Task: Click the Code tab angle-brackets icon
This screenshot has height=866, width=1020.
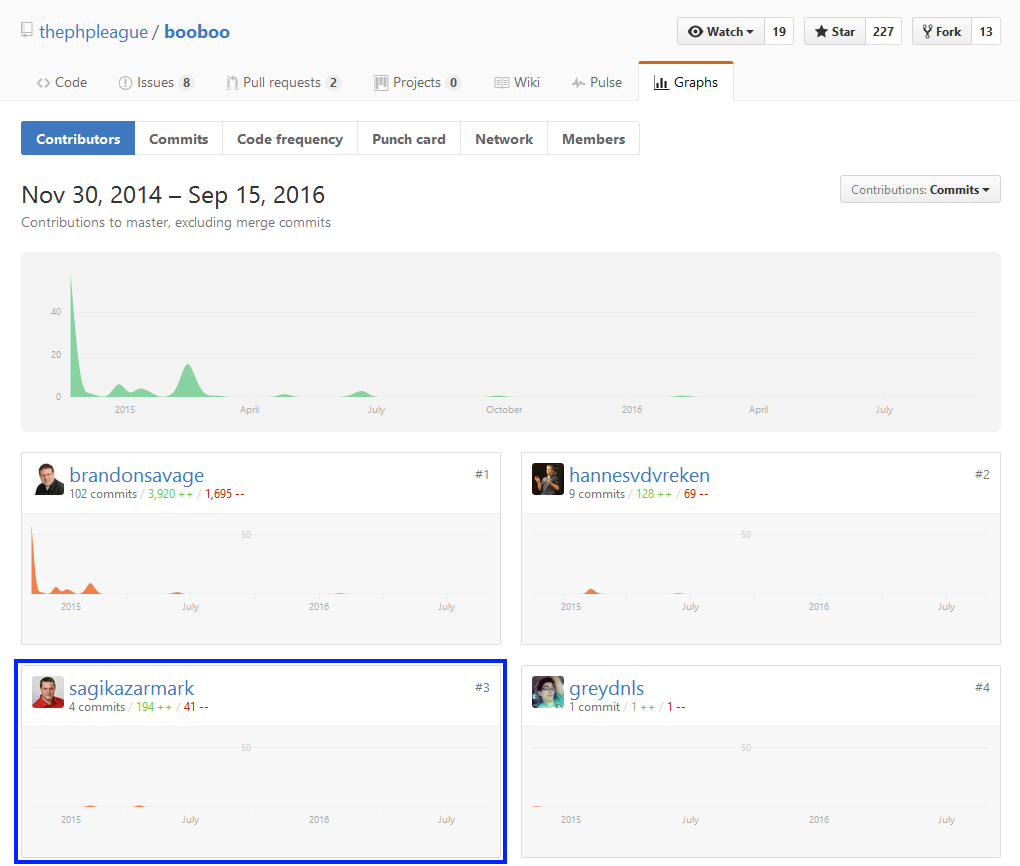Action: [44, 83]
